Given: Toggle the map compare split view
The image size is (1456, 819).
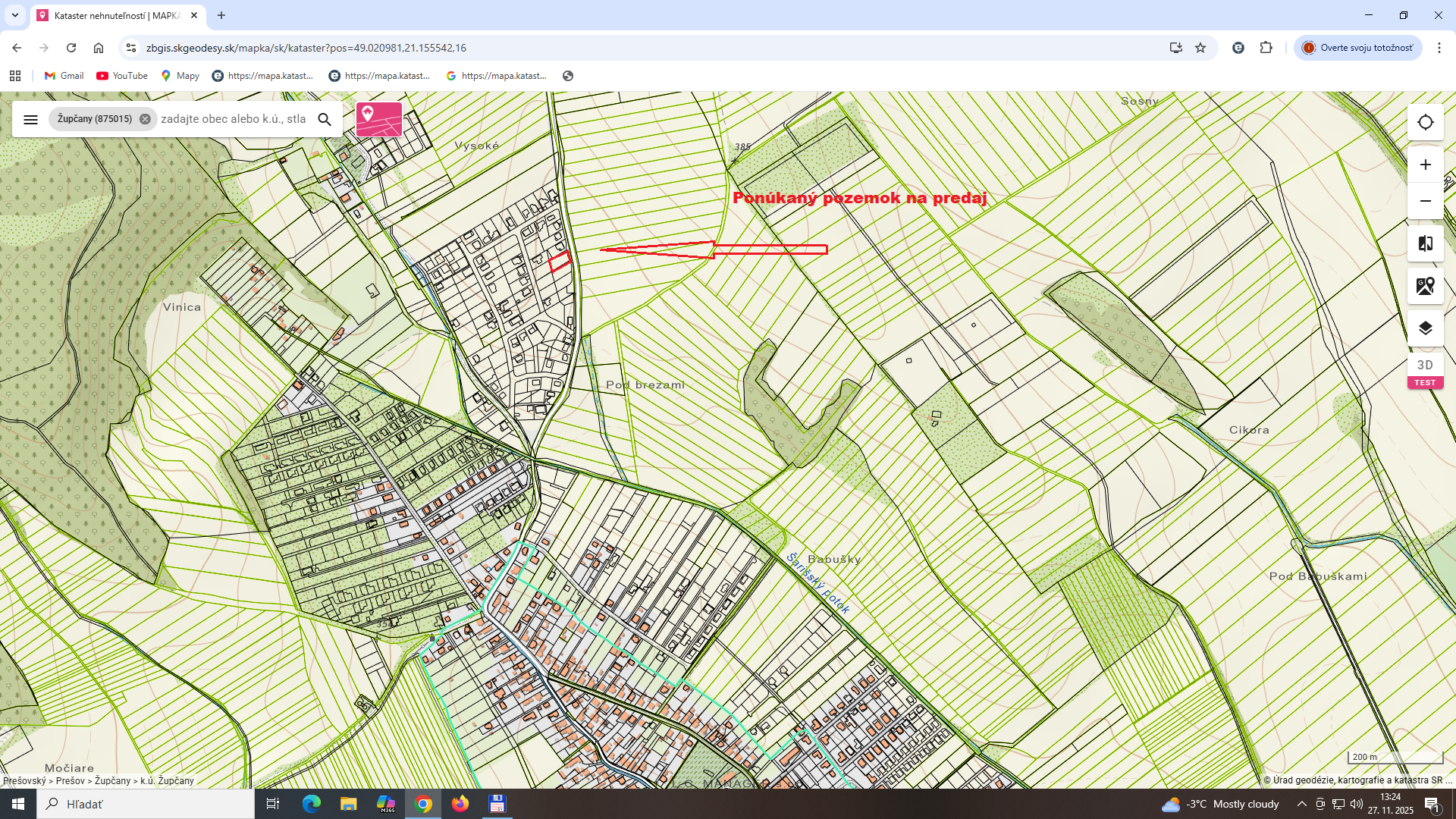Looking at the screenshot, I should click(x=1425, y=243).
